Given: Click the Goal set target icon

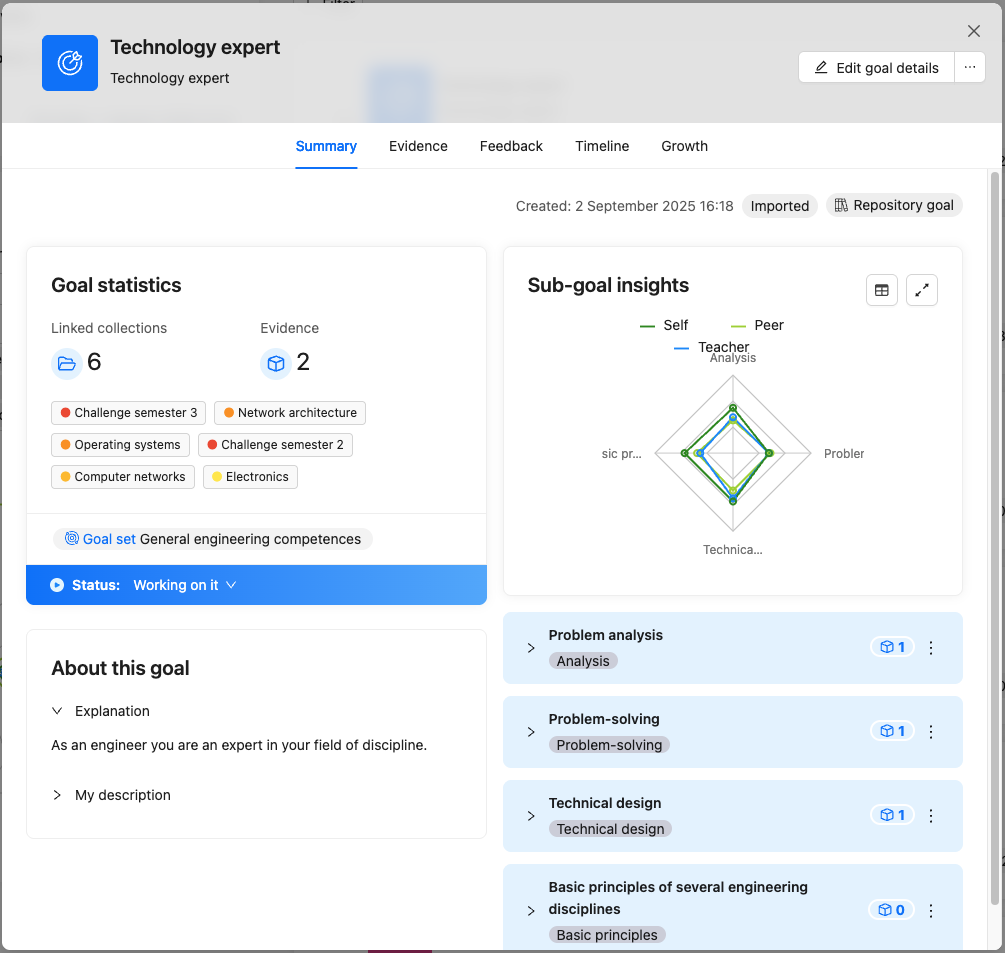Looking at the screenshot, I should [72, 538].
